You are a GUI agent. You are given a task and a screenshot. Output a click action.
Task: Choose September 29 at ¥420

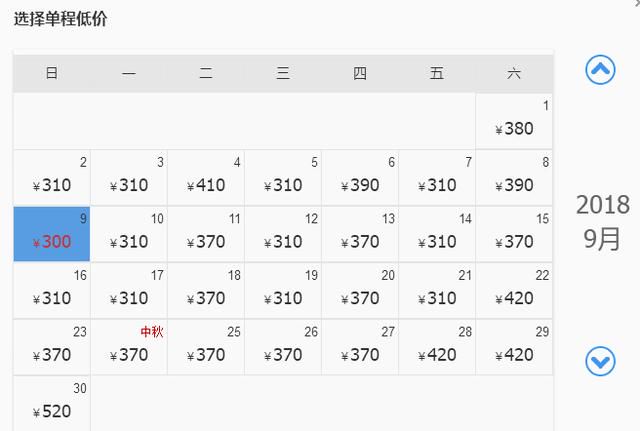[x=514, y=347]
